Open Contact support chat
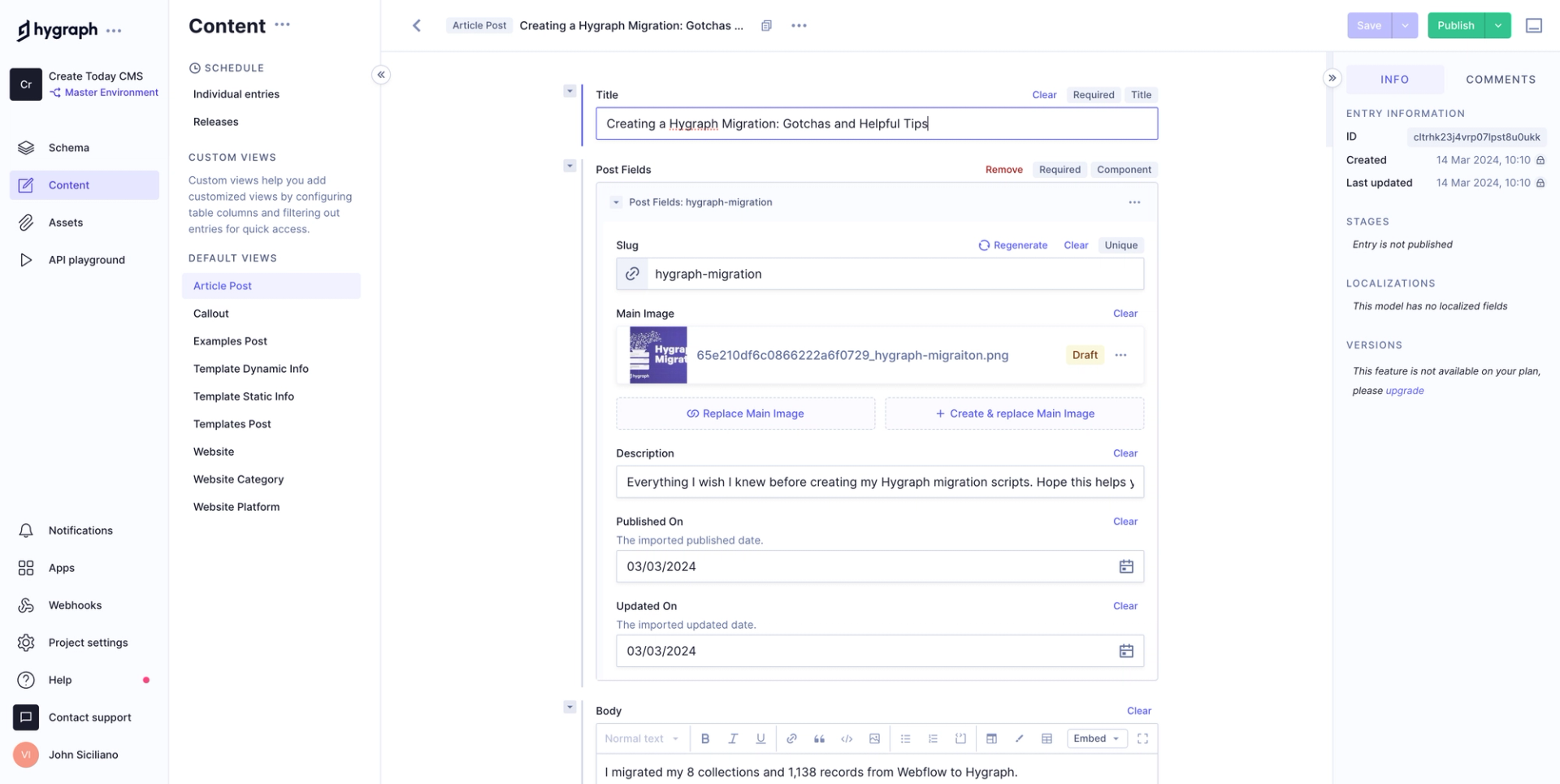 coord(84,717)
